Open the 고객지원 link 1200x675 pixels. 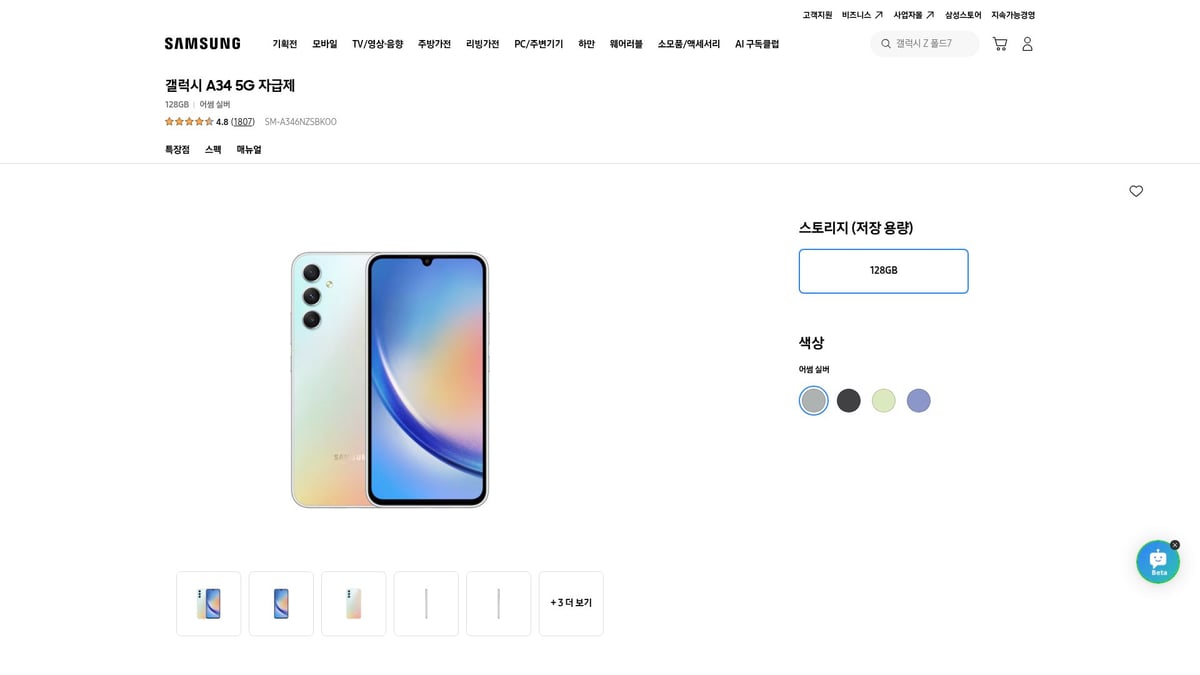tap(817, 15)
